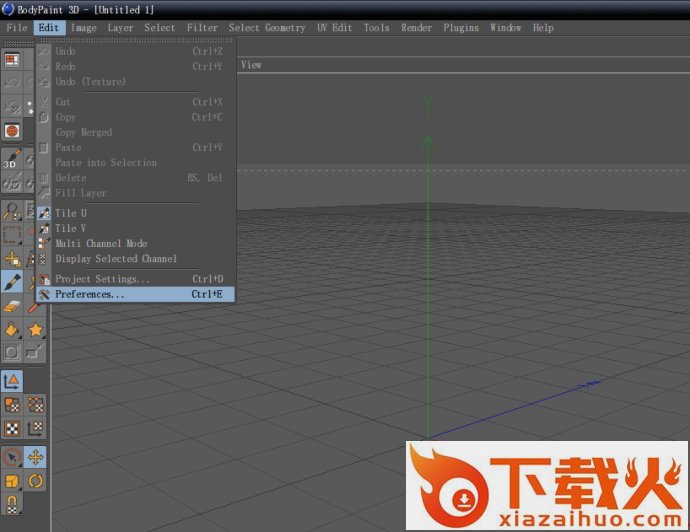Screen dimensions: 690x532
Task: Click the green Y axis arrow handle
Action: (428, 141)
